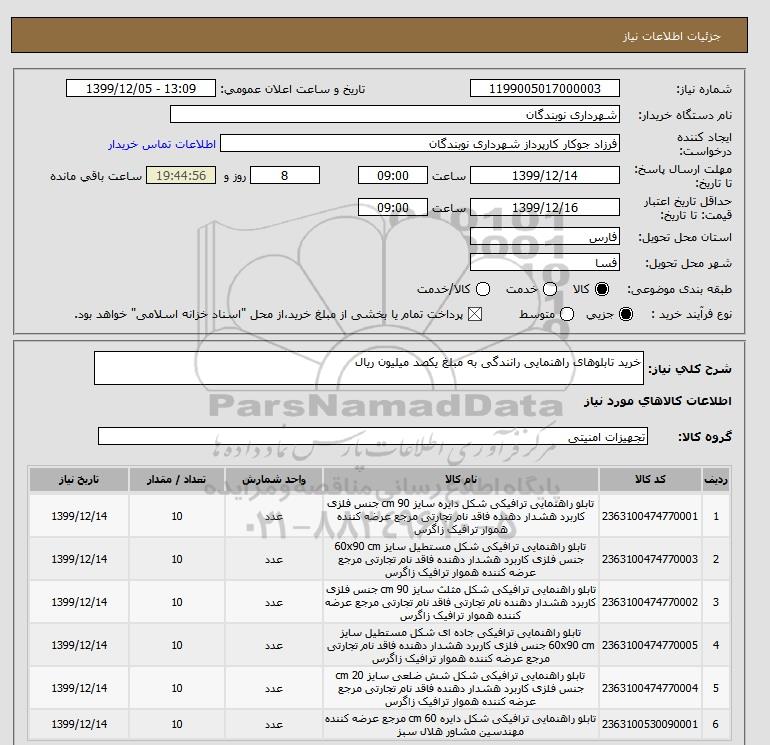Click row 5 item name hexagonal 20 cm sign
This screenshot has width=770, height=745.
tap(461, 688)
